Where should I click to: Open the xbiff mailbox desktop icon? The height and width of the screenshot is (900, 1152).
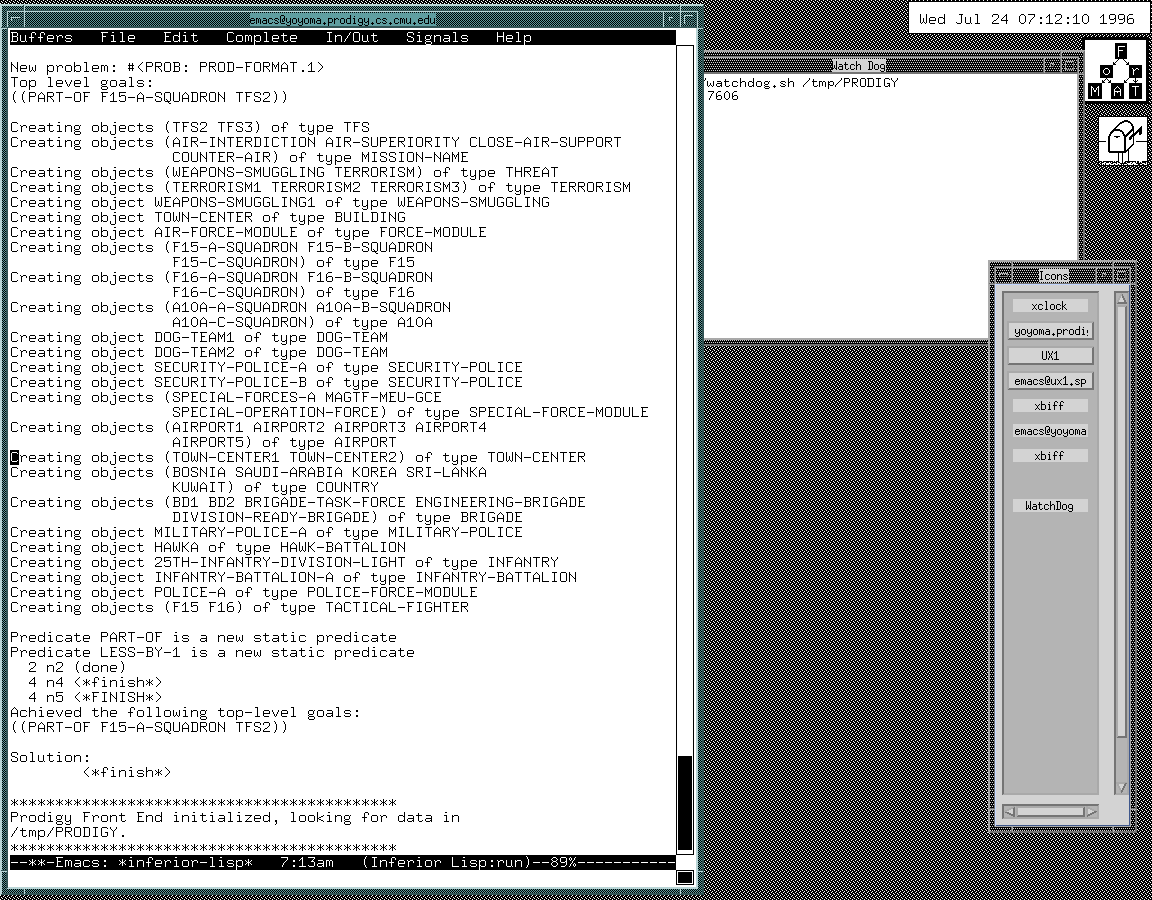coord(1123,138)
